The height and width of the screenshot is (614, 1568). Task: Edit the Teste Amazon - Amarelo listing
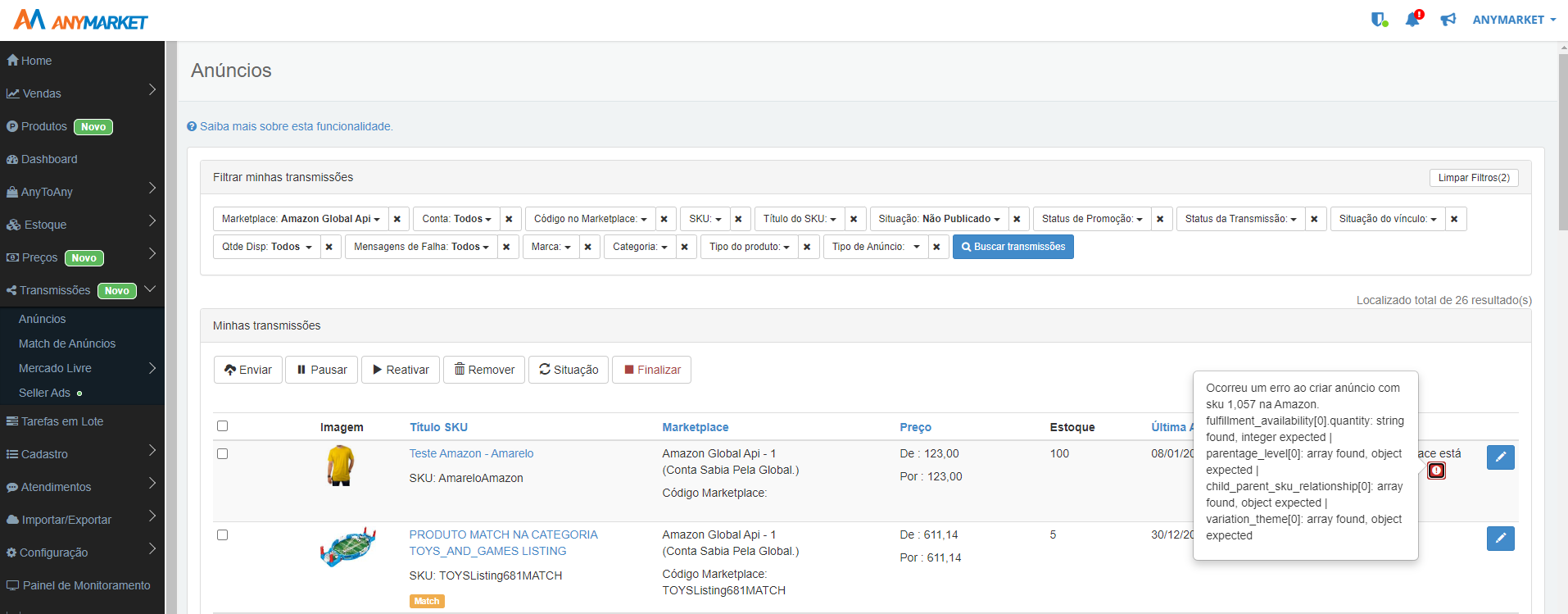click(1500, 457)
